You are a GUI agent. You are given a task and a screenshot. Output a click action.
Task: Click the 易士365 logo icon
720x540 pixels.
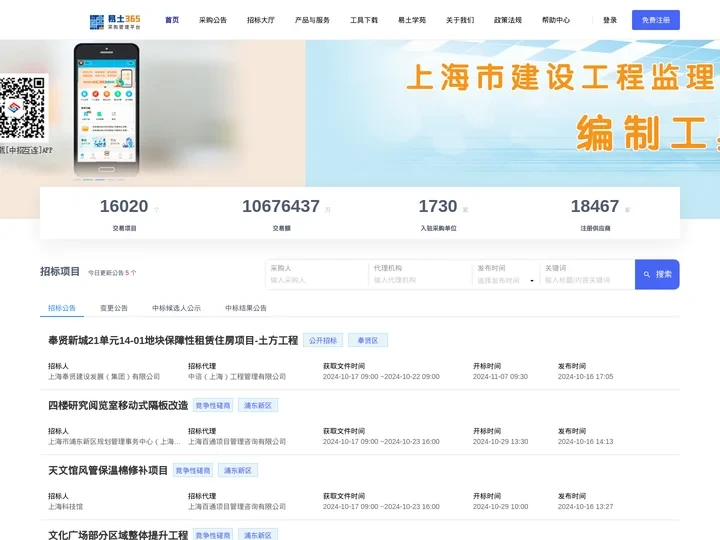pos(97,20)
